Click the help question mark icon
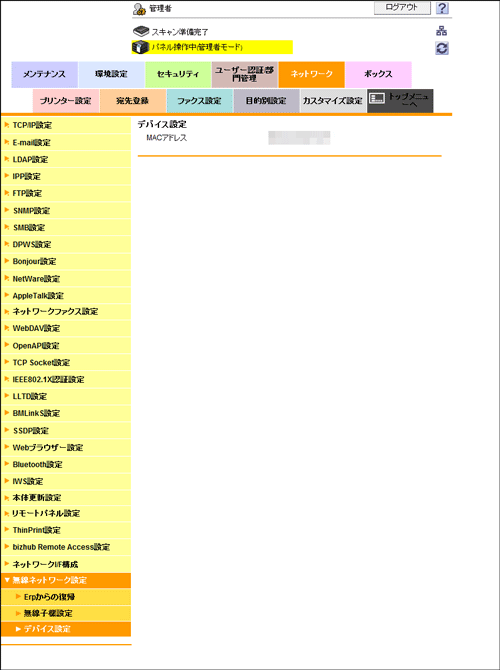The height and width of the screenshot is (670, 500). pyautogui.click(x=442, y=8)
